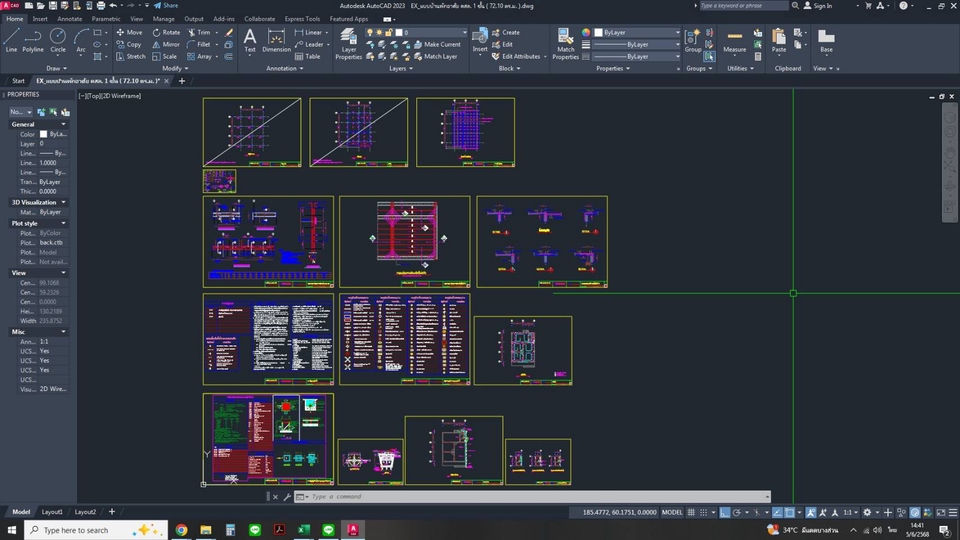Select the Circle tool
Screen dimensions: 960x540
pyautogui.click(x=58, y=40)
